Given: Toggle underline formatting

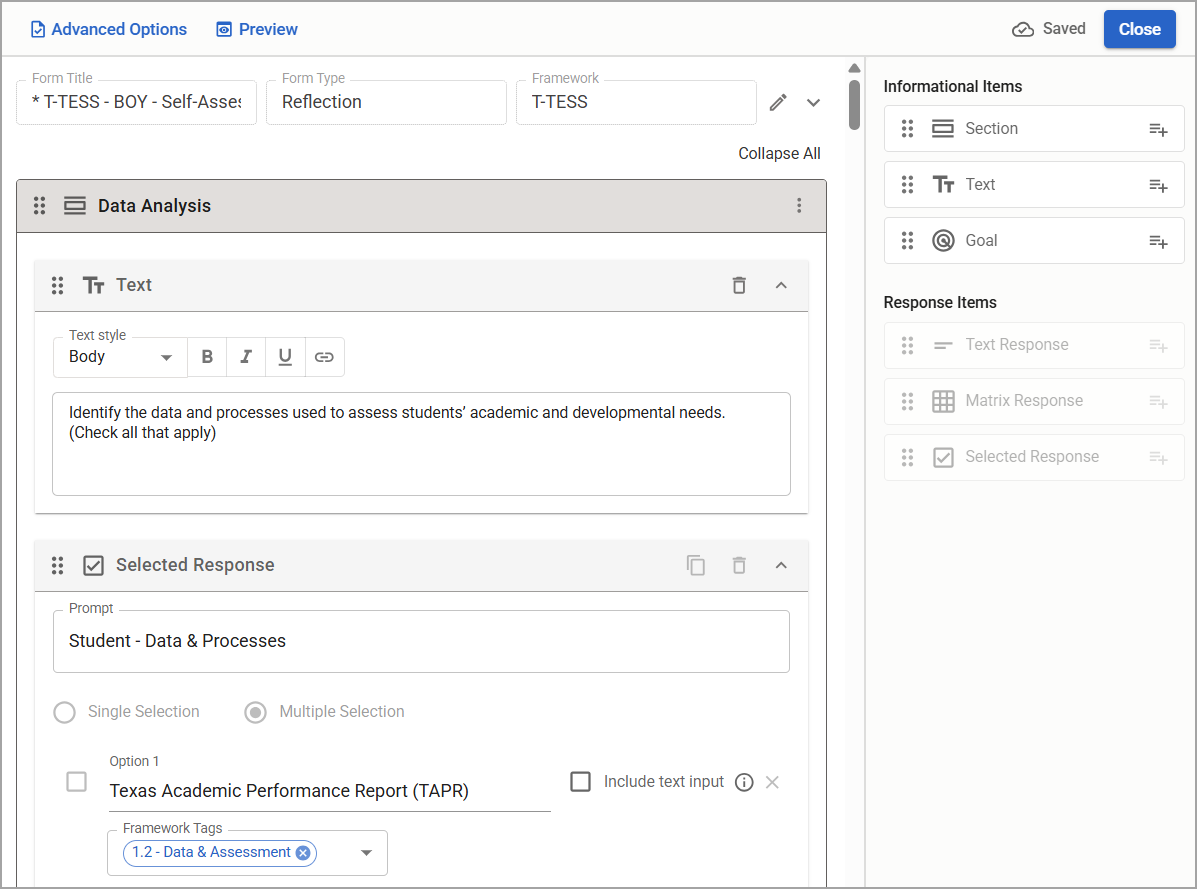Looking at the screenshot, I should pos(285,357).
